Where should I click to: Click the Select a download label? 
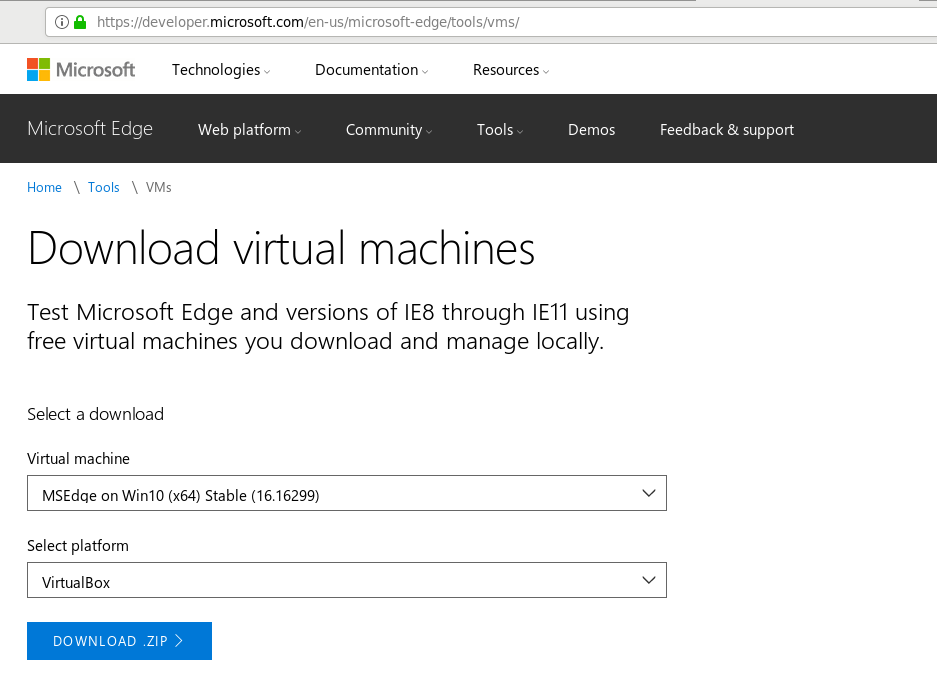(x=96, y=414)
